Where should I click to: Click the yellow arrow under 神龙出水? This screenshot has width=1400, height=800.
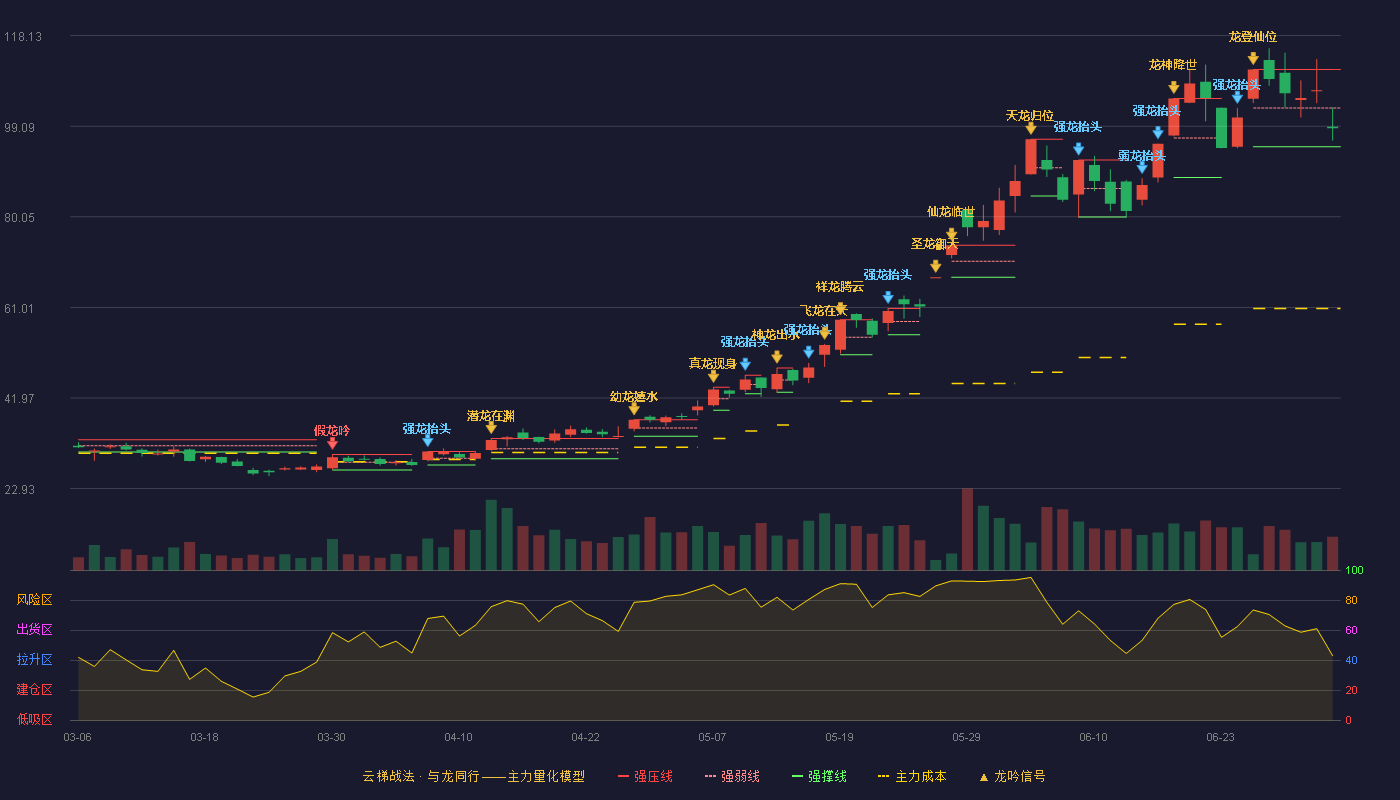(777, 357)
